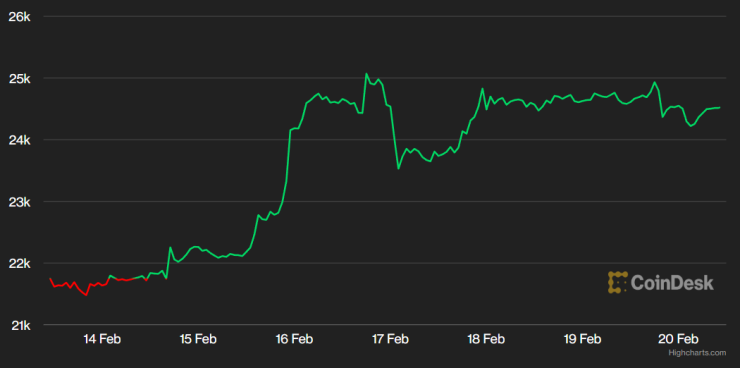Select the 25k y-axis label
The height and width of the screenshot is (368, 740).
(x=20, y=78)
